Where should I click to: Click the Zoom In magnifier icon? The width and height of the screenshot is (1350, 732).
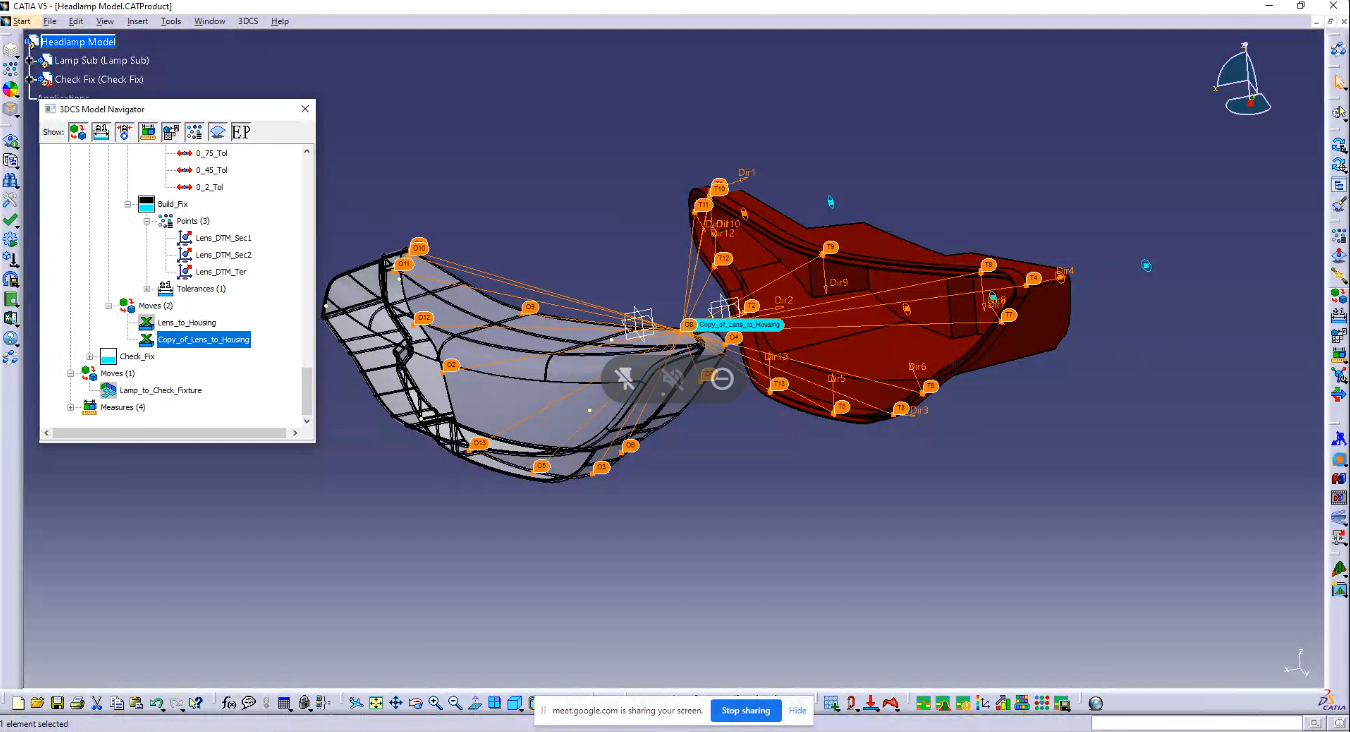coord(435,703)
